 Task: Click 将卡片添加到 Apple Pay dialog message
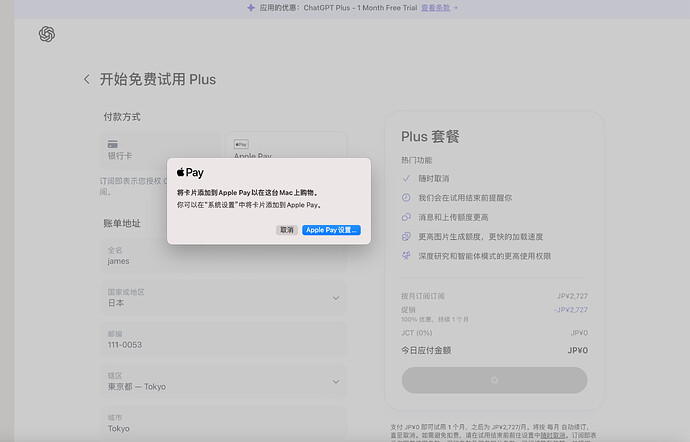pos(247,192)
